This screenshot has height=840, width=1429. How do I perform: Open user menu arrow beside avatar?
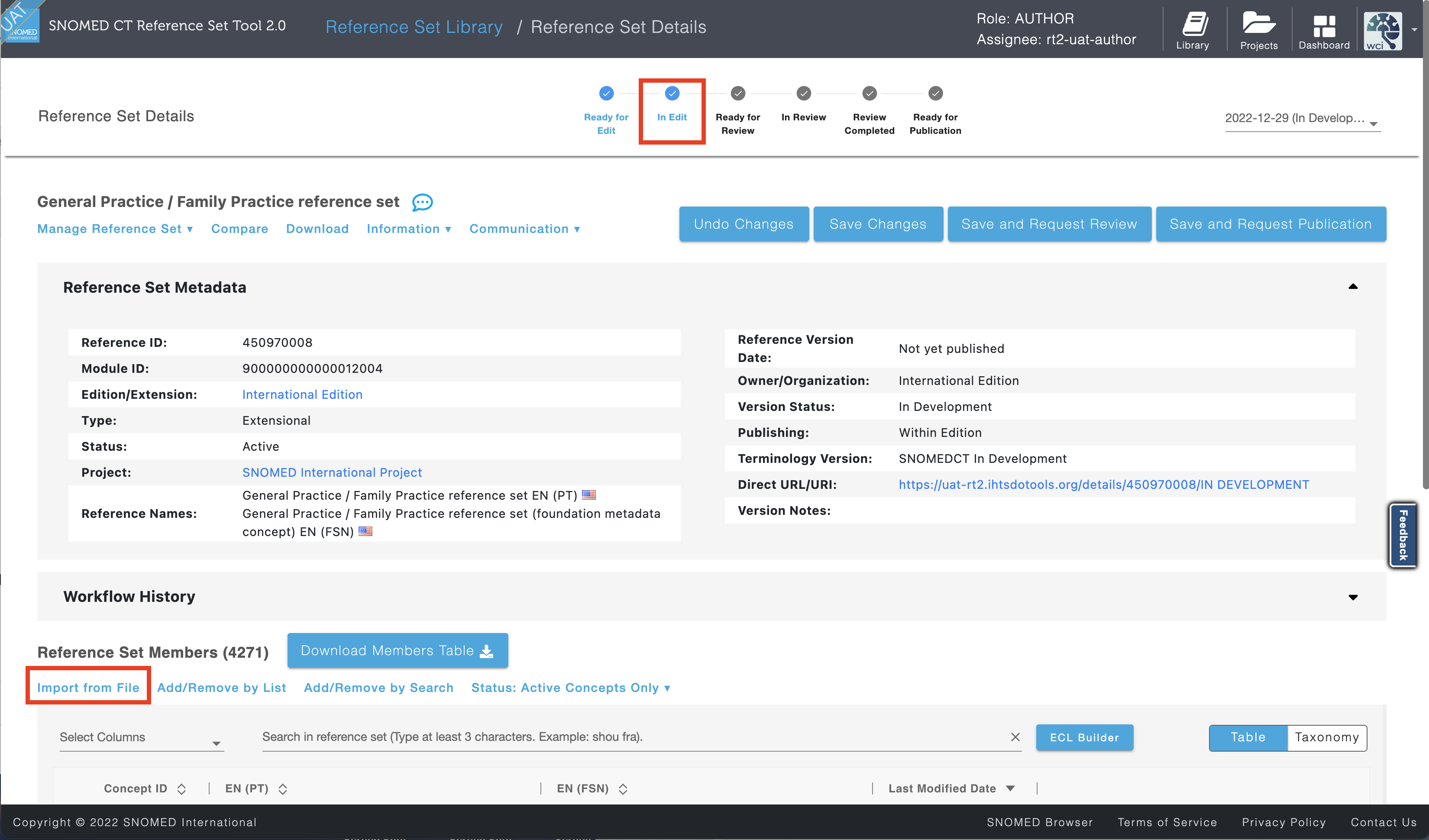[1414, 29]
